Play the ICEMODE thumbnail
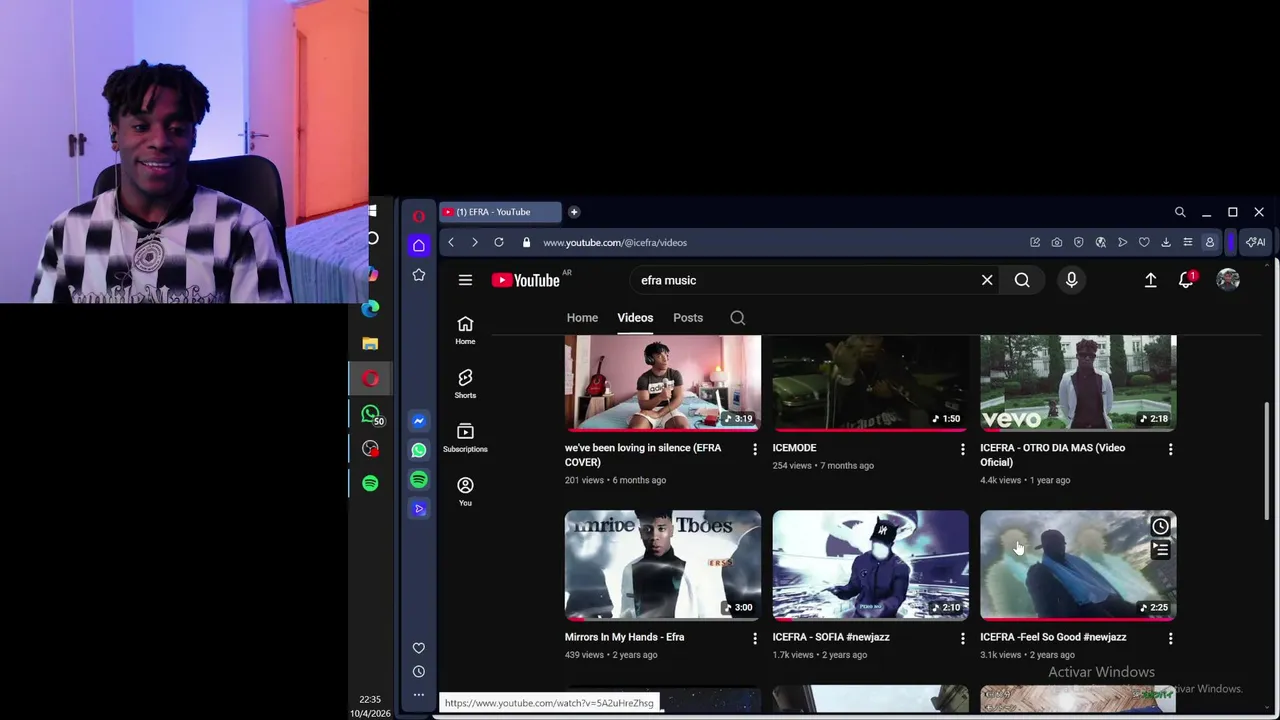 (870, 383)
